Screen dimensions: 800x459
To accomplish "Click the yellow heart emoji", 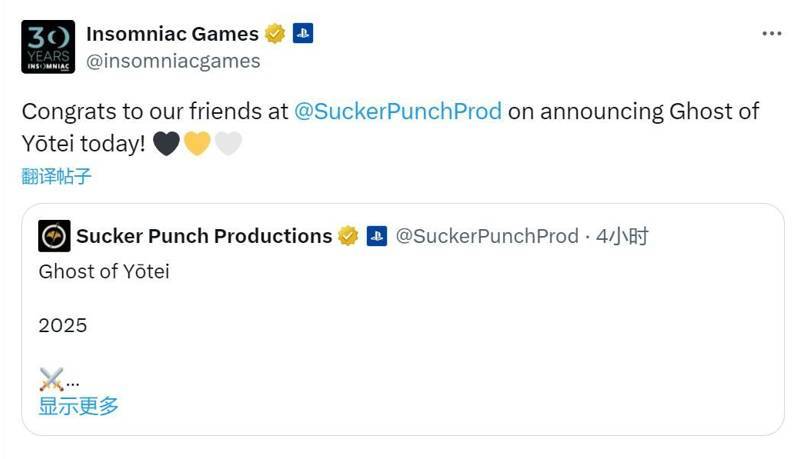I will pyautogui.click(x=197, y=143).
